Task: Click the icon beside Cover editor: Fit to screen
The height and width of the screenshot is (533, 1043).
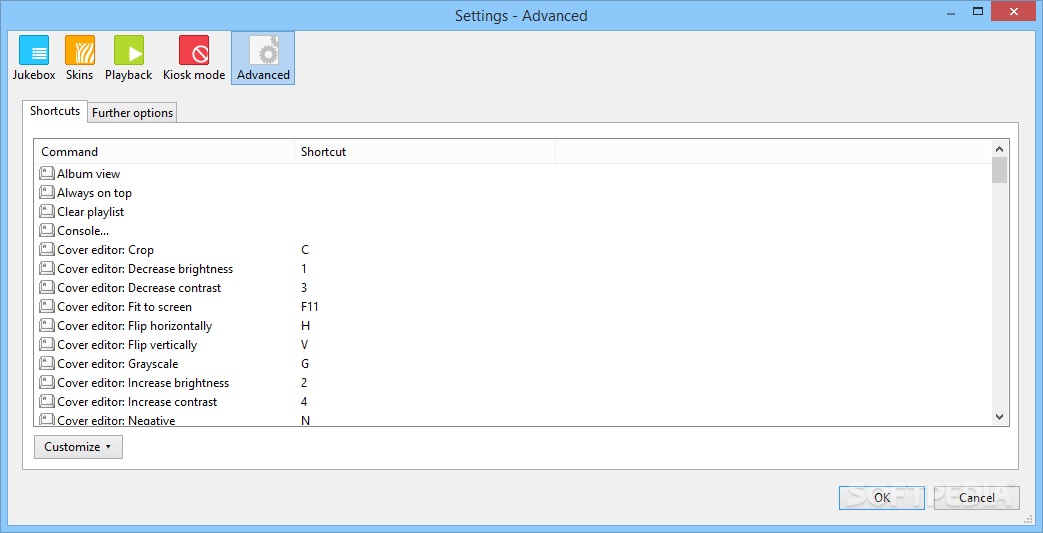Action: [47, 306]
